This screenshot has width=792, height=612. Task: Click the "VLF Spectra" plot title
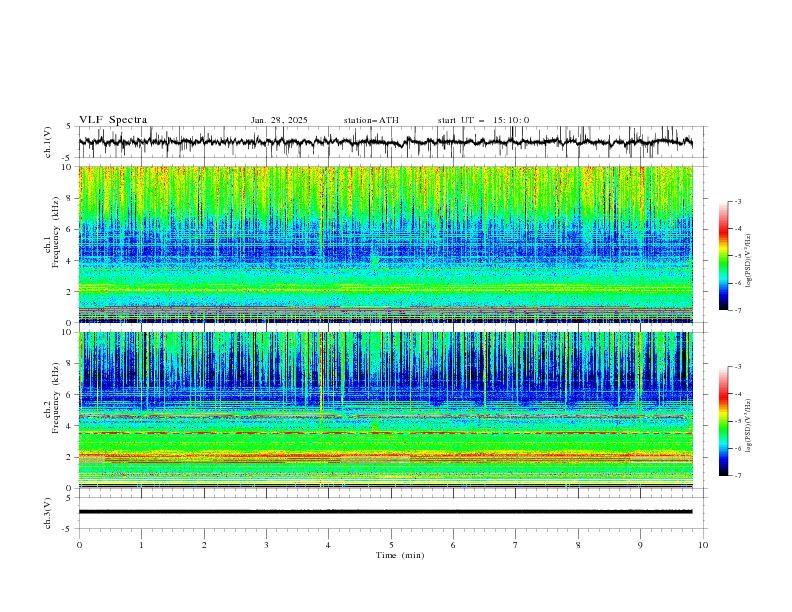tap(113, 120)
